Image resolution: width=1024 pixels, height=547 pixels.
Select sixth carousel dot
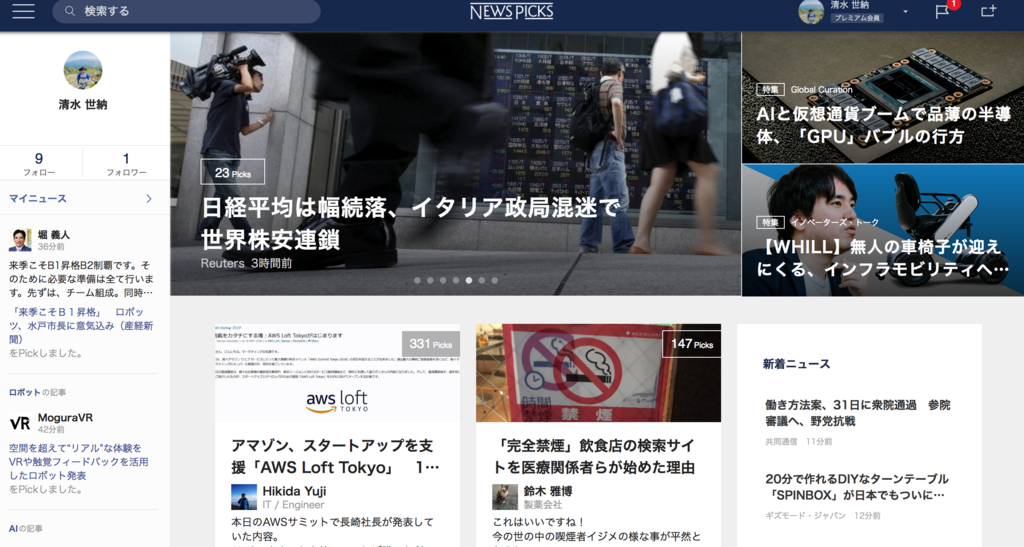click(482, 280)
